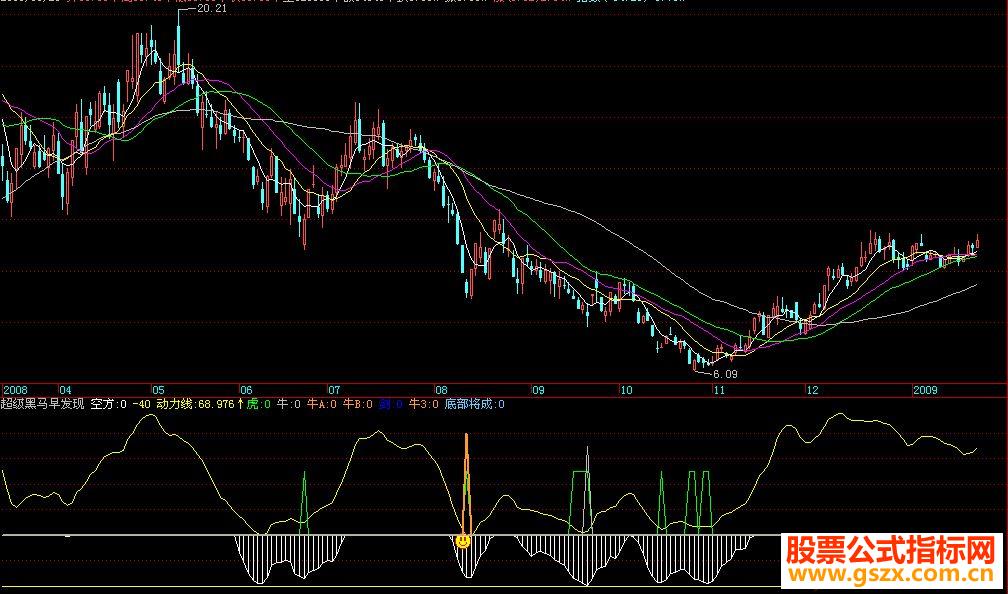1008x594 pixels.
Task: Click the green 虎:0 indicator value
Action: point(258,404)
